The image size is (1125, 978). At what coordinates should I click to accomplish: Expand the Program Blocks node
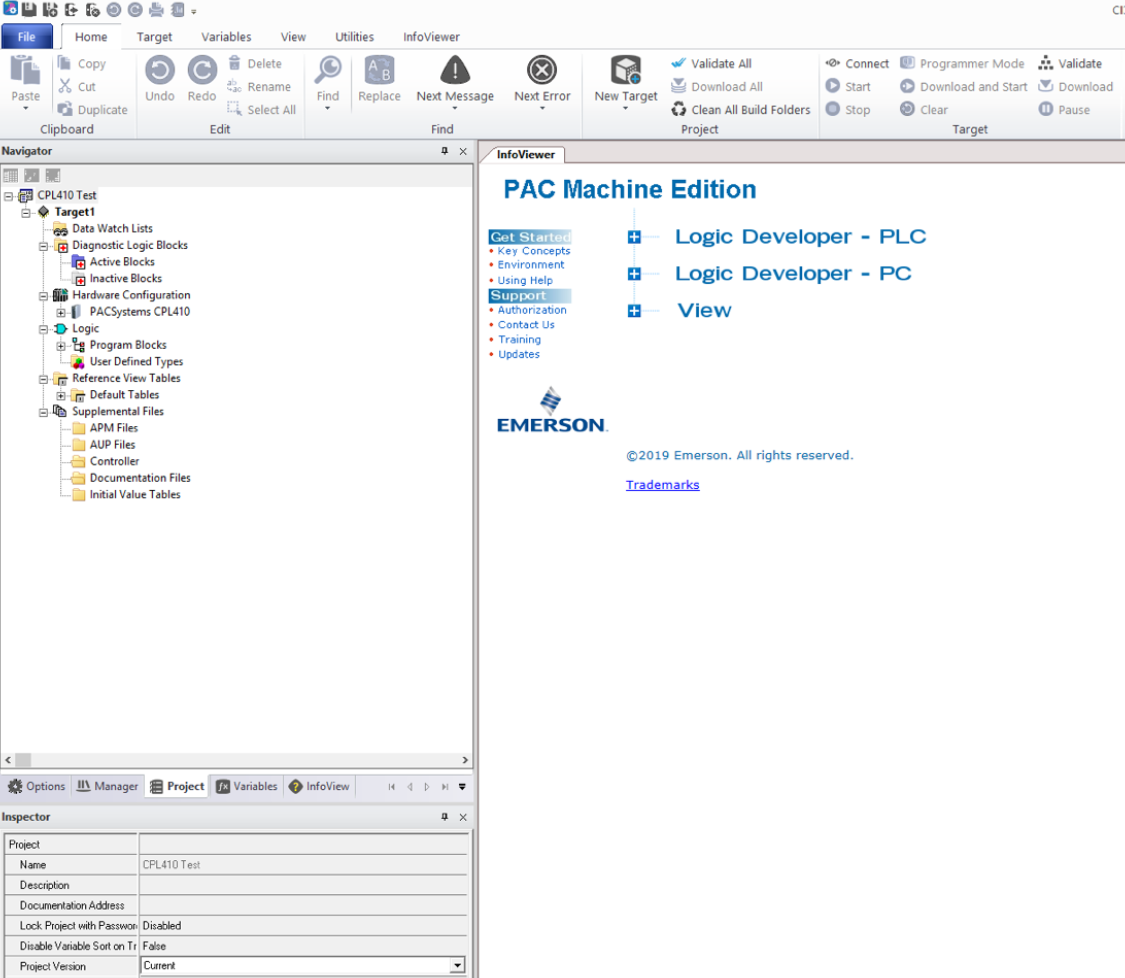click(61, 345)
